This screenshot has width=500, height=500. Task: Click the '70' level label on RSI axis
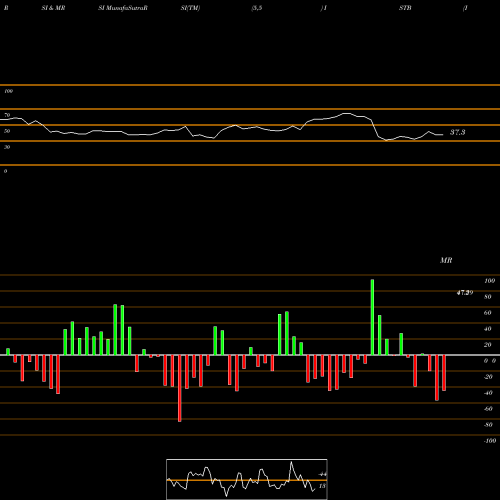(x=7, y=115)
